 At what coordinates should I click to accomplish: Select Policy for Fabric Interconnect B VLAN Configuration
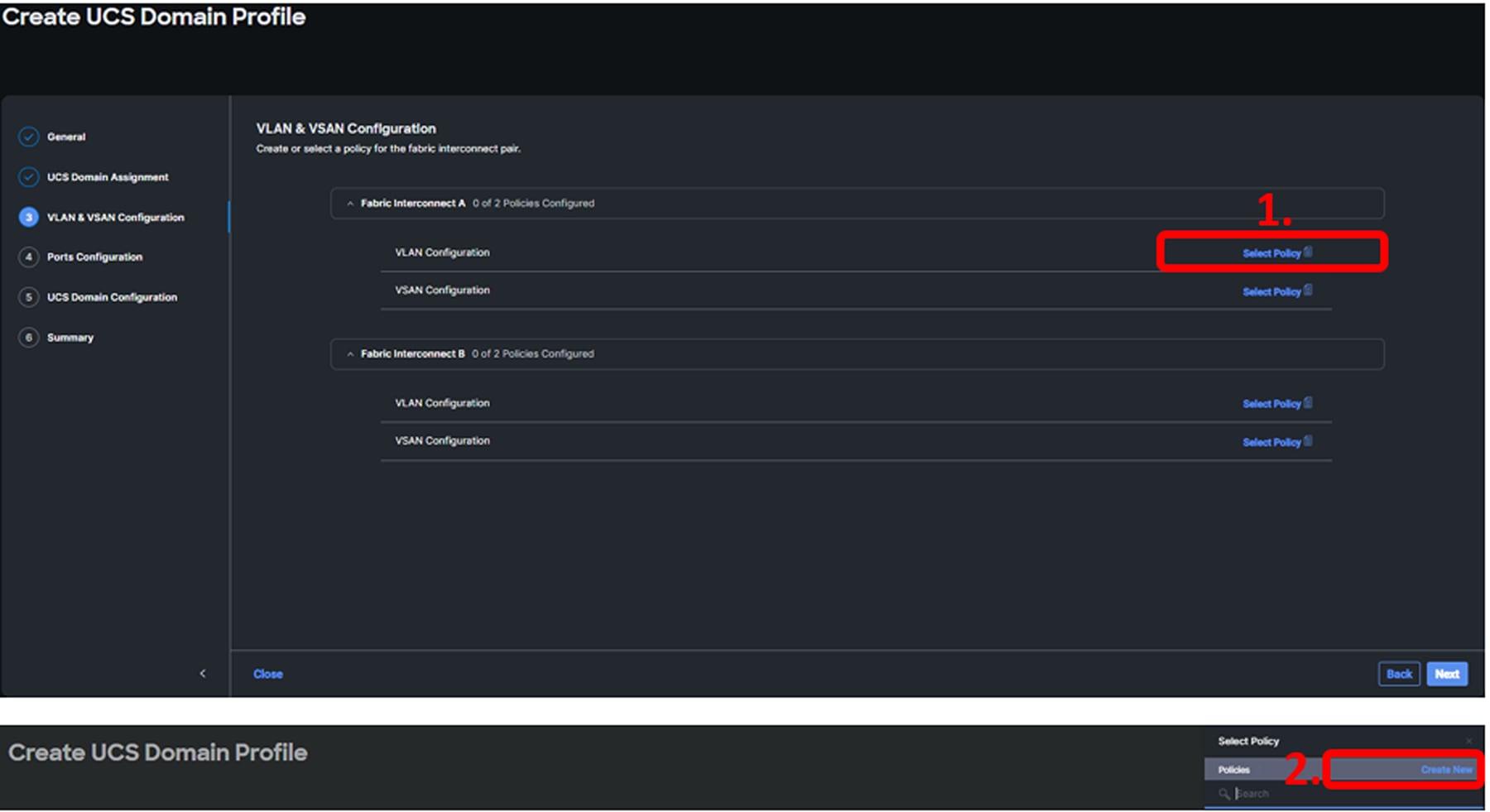[1276, 404]
